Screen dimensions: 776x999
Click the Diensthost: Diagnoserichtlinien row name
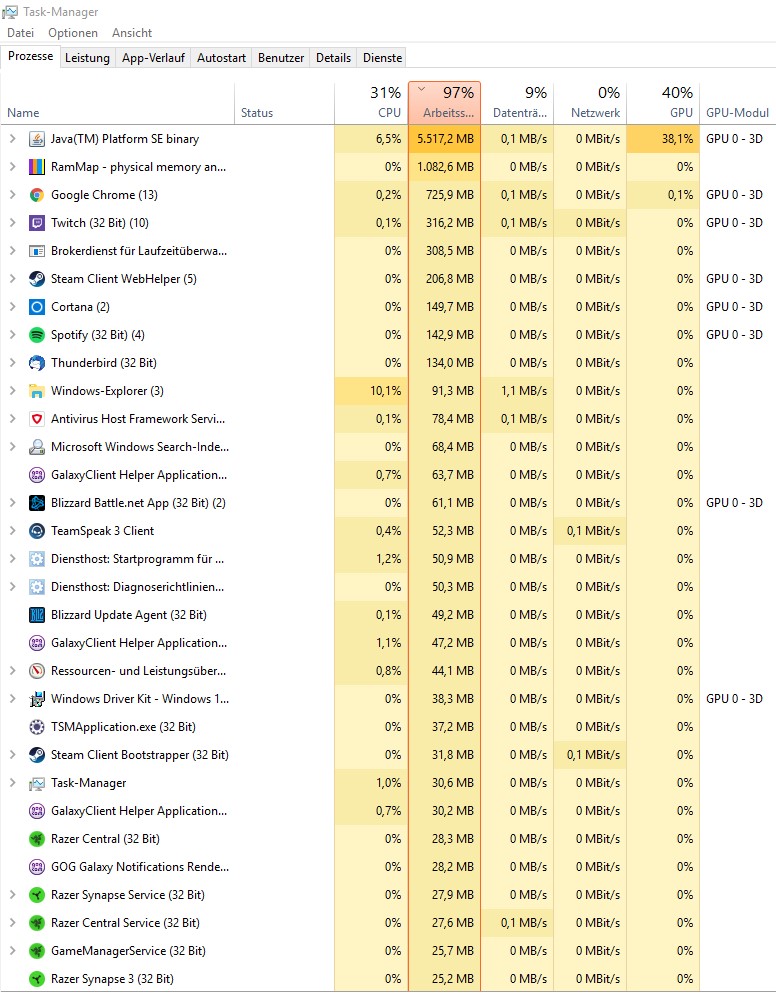138,587
